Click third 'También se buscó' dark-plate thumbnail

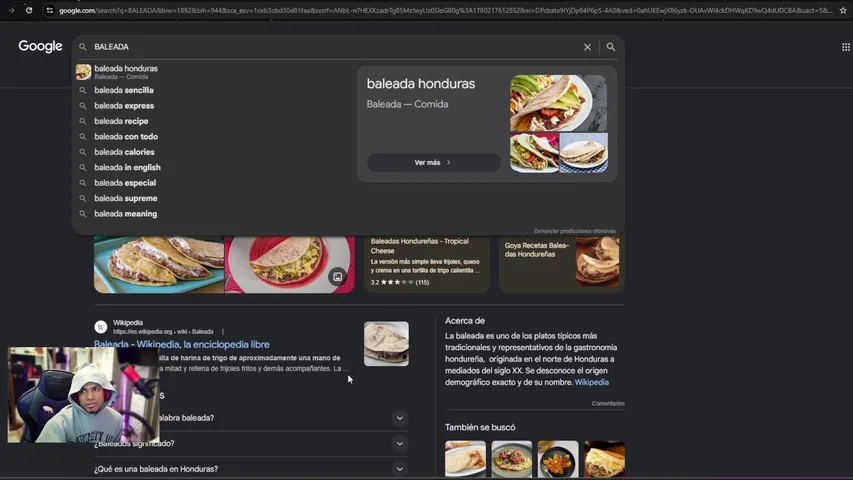tap(558, 459)
